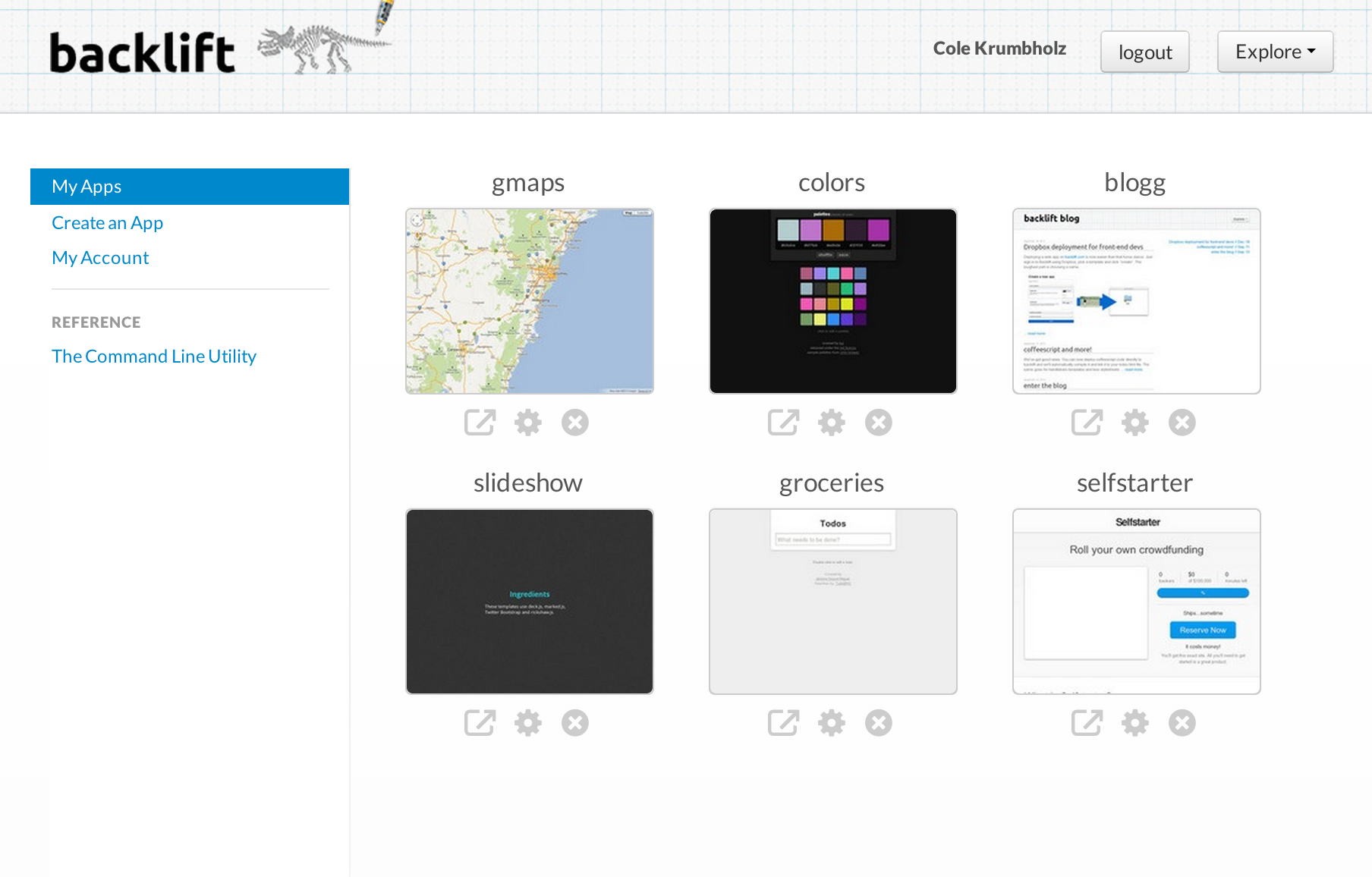Delete the gmaps app

click(x=575, y=422)
